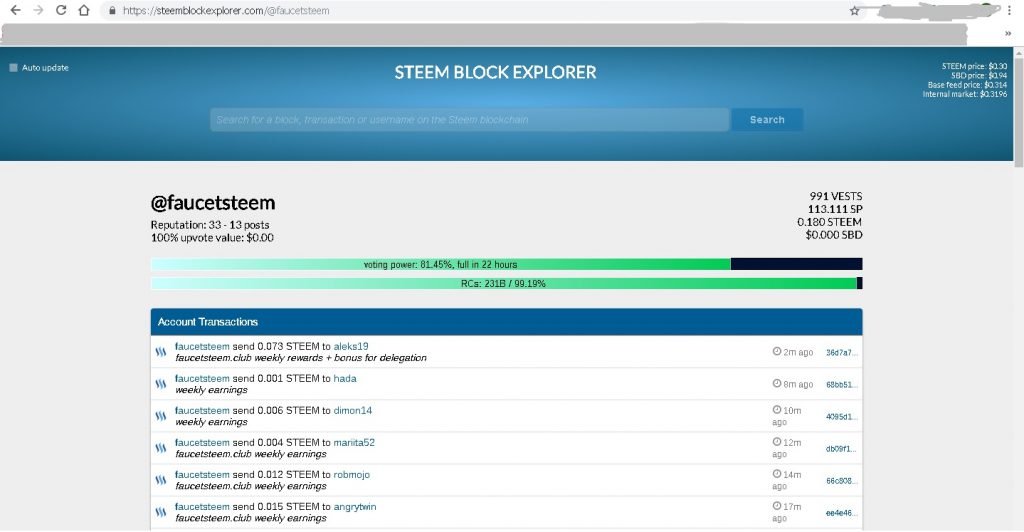This screenshot has height=532, width=1024.
Task: Open the aleks19 account link
Action: point(351,347)
